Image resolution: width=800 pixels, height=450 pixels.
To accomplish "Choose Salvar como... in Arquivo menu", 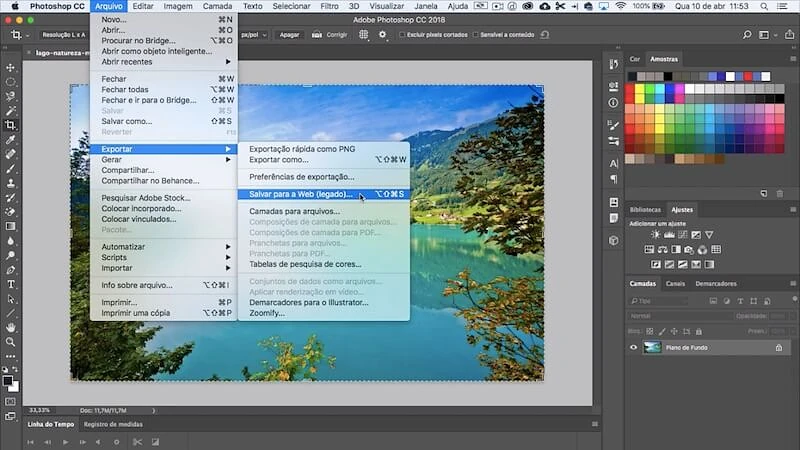I will pos(164,121).
